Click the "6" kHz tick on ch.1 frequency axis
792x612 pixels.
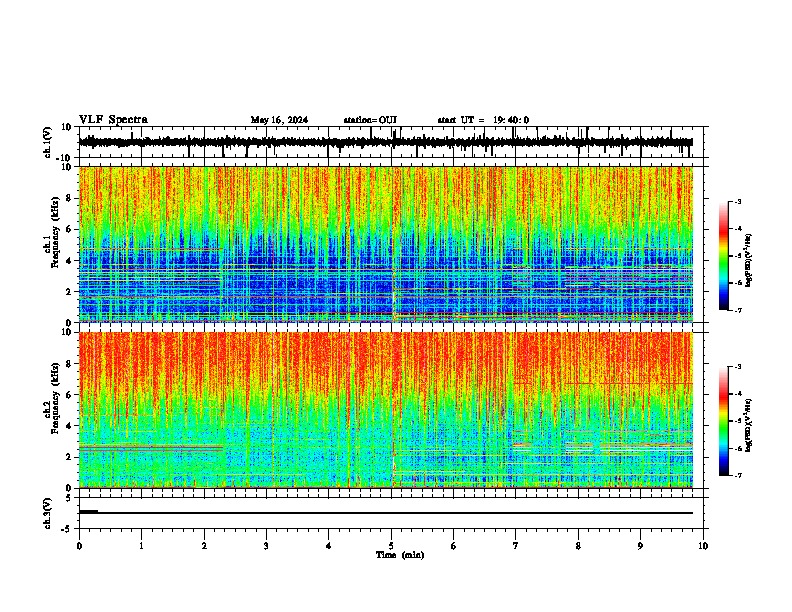click(x=69, y=229)
